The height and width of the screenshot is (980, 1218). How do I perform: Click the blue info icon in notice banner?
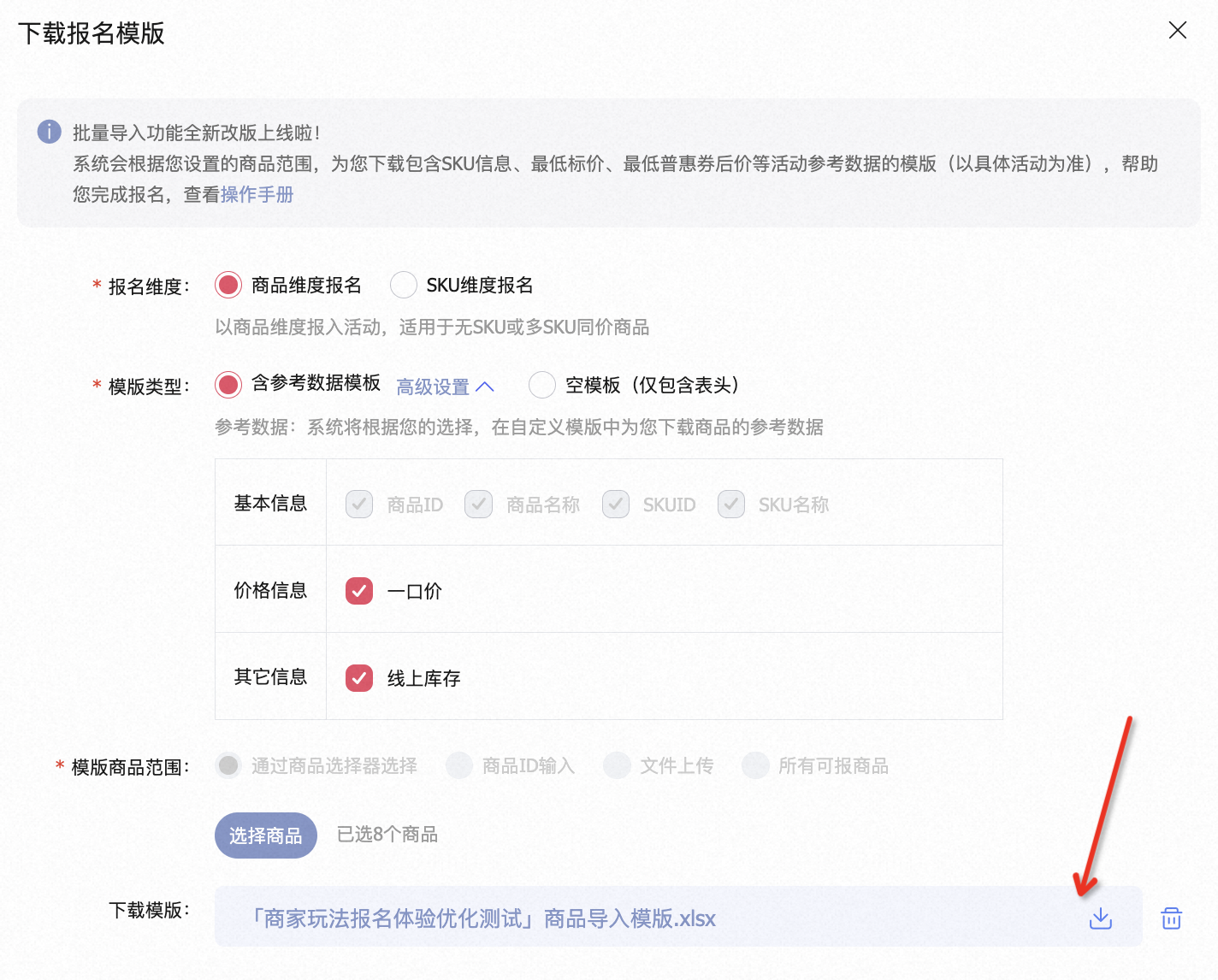tap(50, 132)
